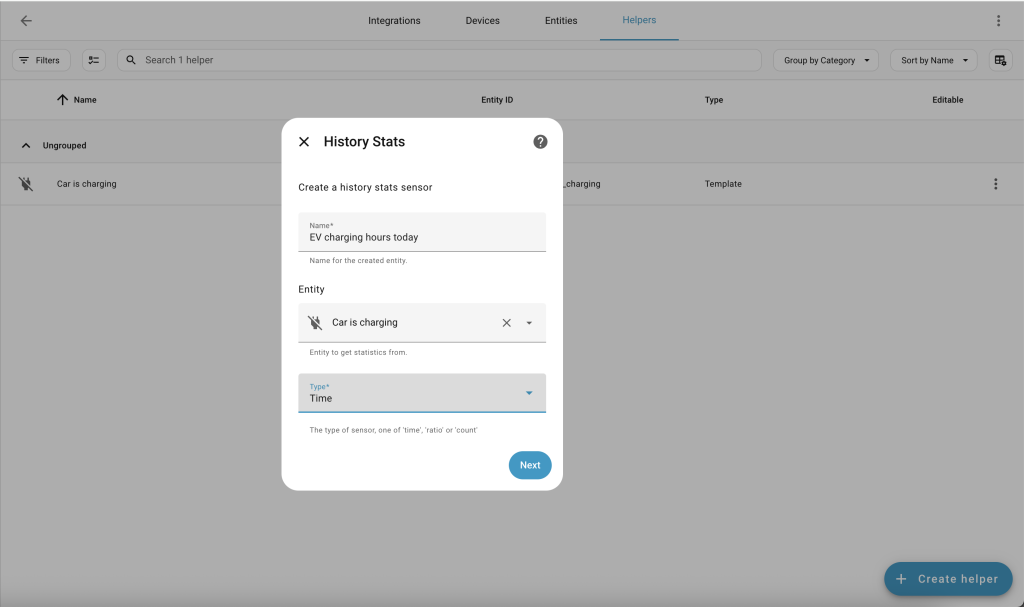Collapse the Ungrouped section
Screen dimensions: 1024x607
tap(26, 146)
